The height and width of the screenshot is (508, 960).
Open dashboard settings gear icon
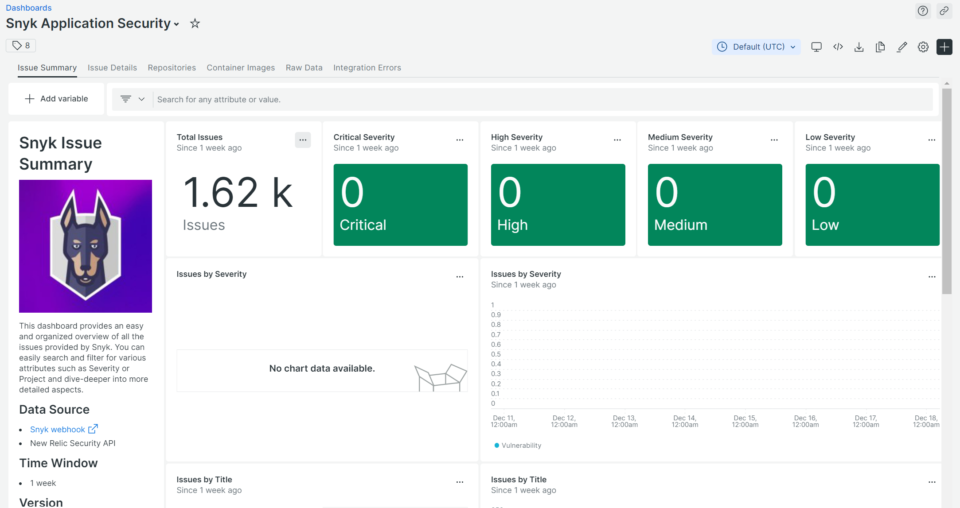[923, 47]
